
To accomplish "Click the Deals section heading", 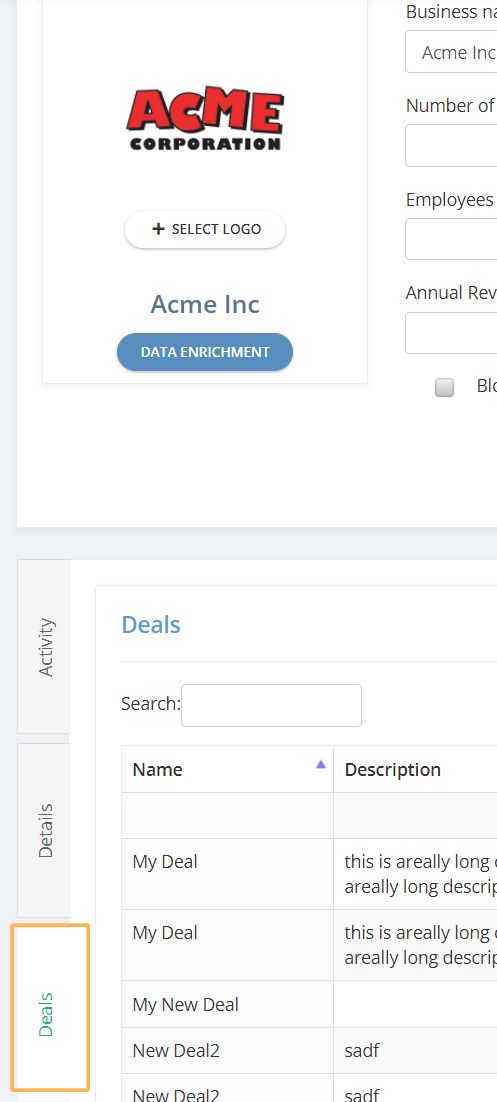I will (151, 625).
